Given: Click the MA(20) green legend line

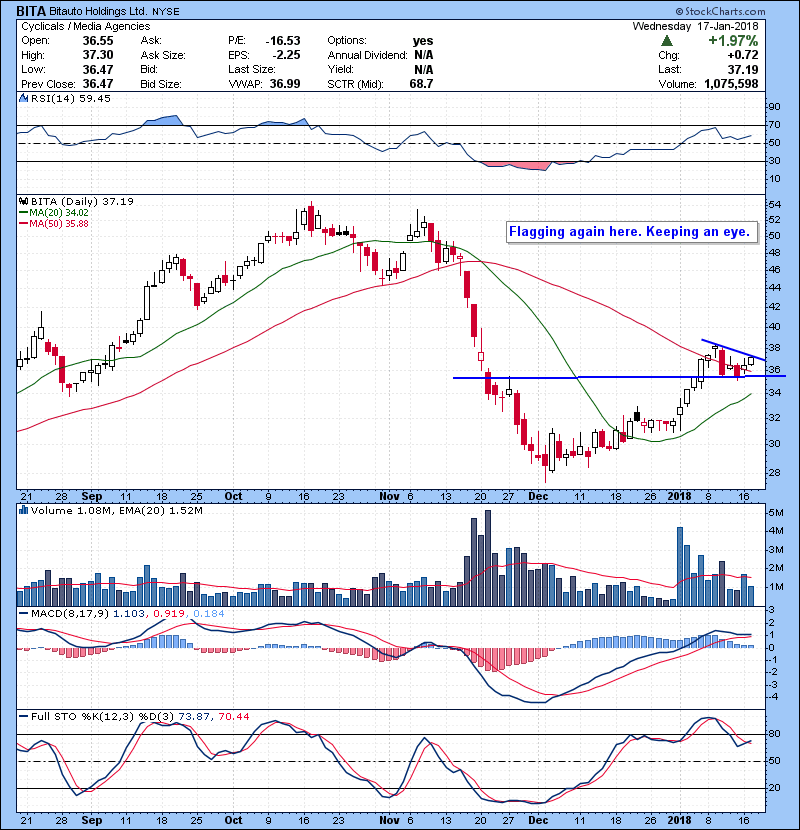Looking at the screenshot, I should 23,213.
